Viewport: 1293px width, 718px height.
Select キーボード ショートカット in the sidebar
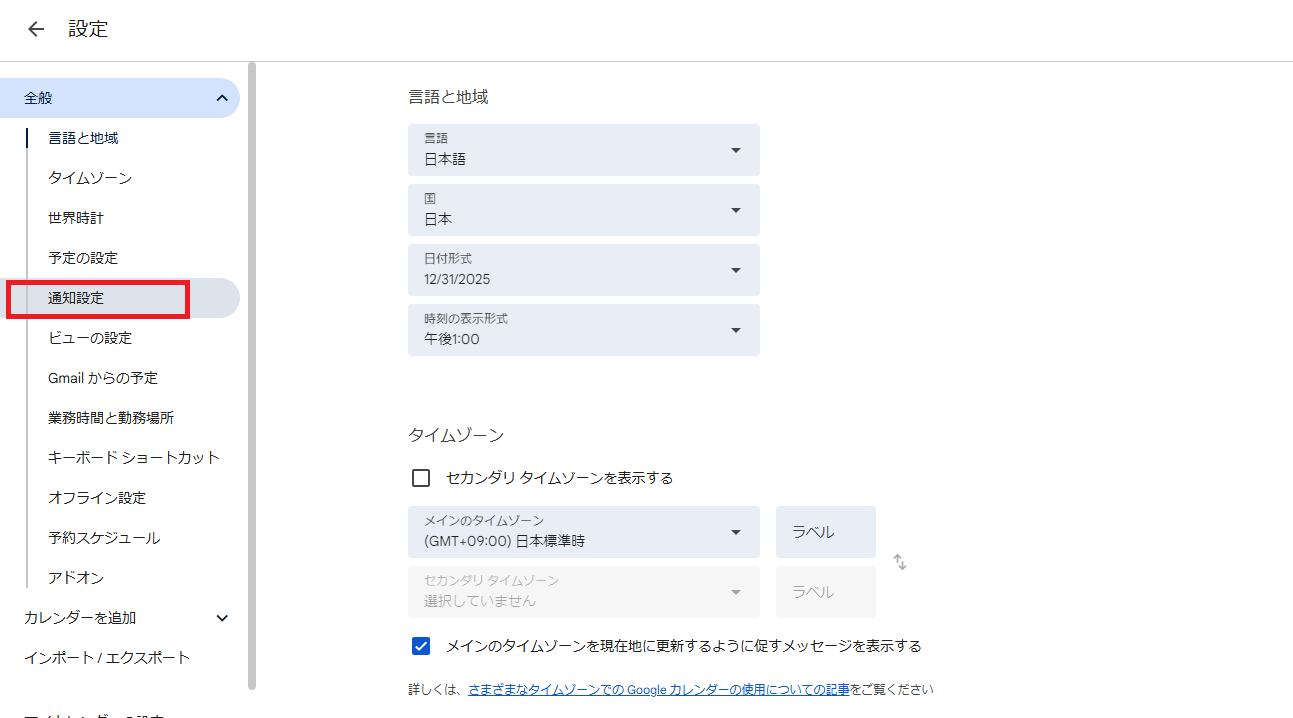(134, 458)
